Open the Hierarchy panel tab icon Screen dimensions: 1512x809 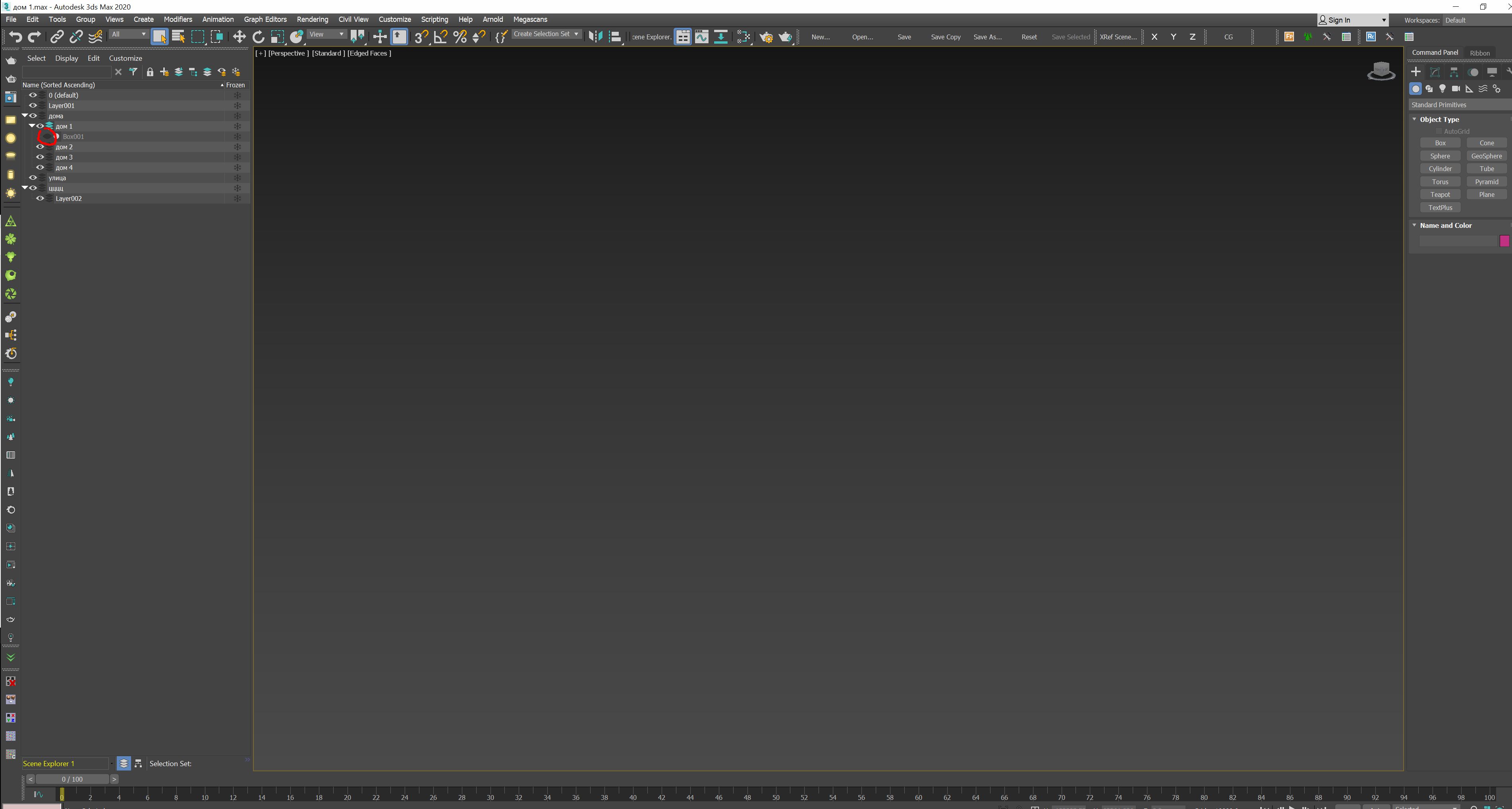[x=1453, y=72]
